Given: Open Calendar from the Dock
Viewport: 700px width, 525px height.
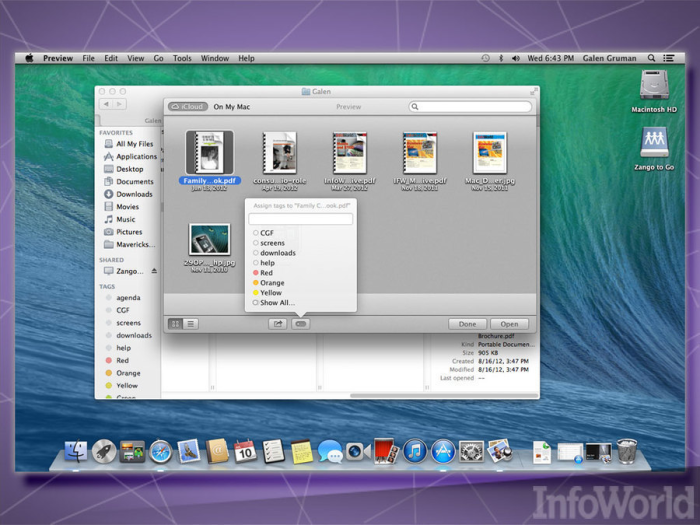Looking at the screenshot, I should (245, 451).
